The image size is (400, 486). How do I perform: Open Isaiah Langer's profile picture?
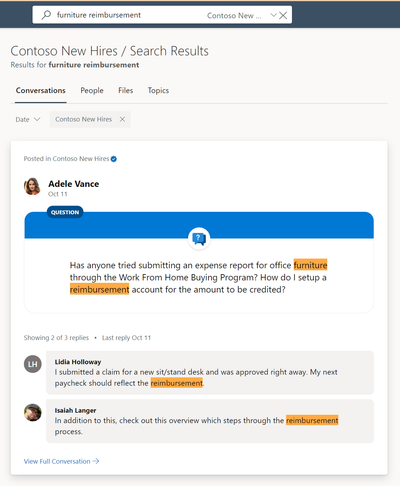click(33, 413)
